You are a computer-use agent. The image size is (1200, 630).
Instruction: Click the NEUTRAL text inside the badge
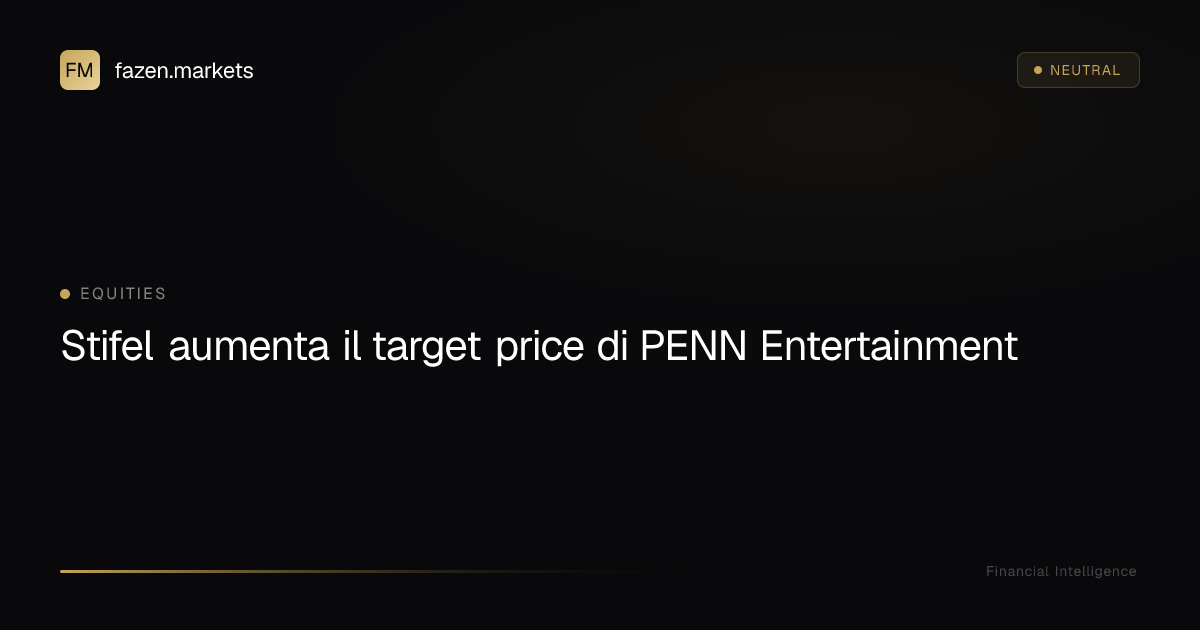[x=1085, y=70]
